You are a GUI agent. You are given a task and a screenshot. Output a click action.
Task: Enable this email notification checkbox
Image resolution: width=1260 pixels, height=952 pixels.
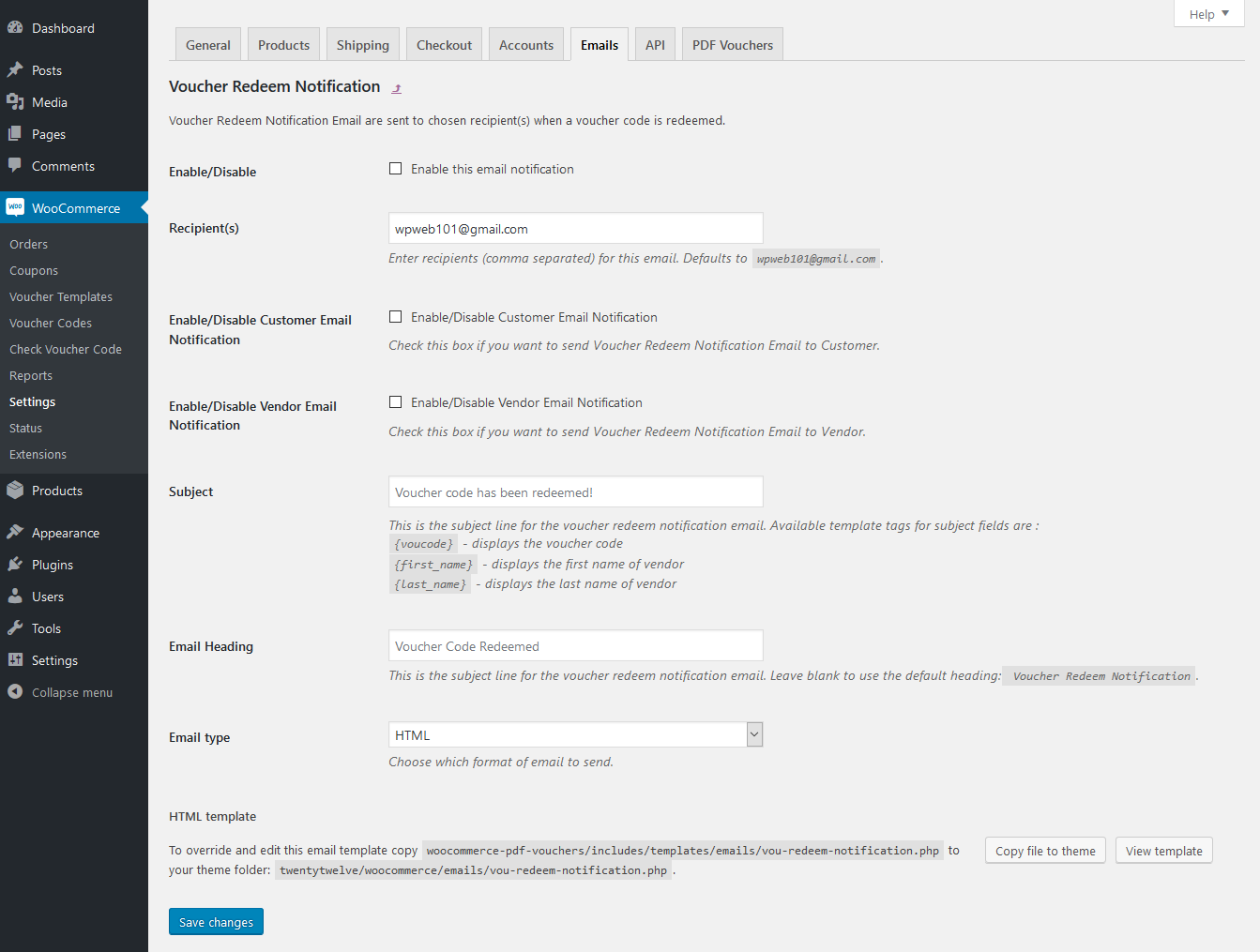[396, 169]
